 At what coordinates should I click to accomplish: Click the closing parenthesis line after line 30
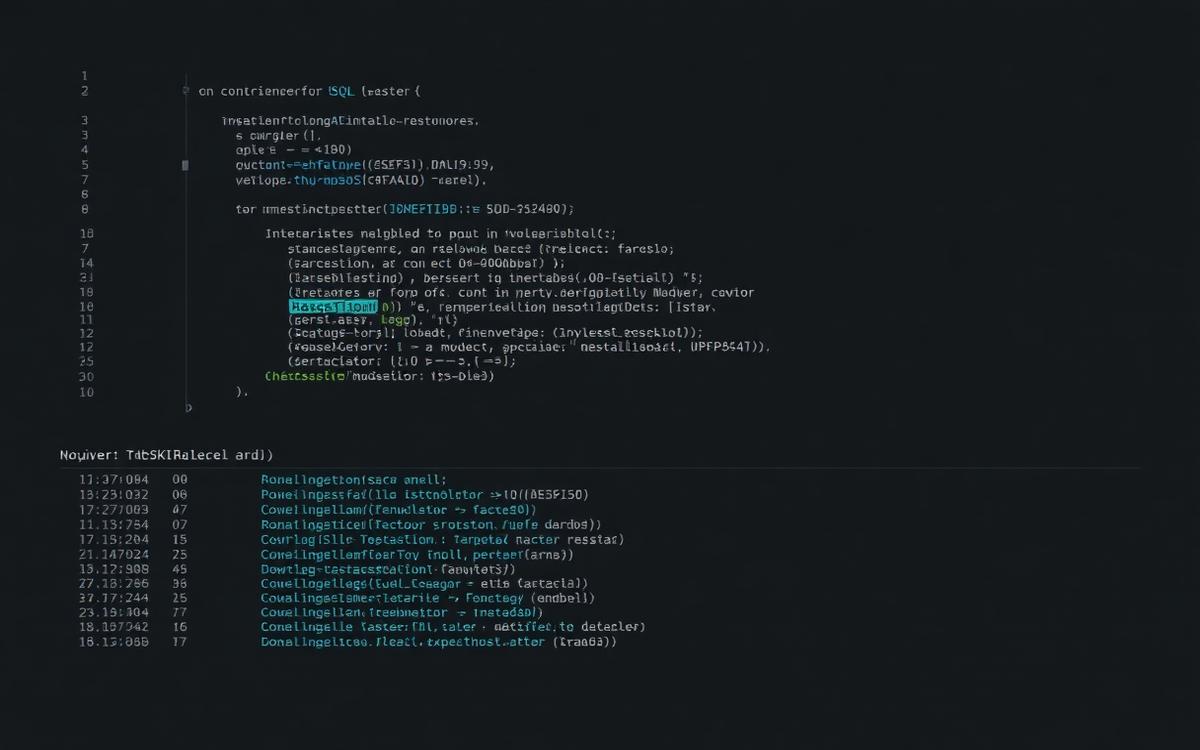241,393
